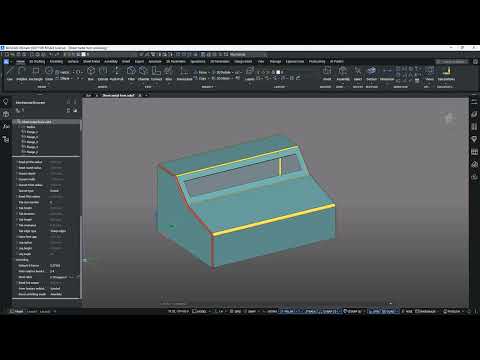
Task: Click the ribbon search field
Action: pyautogui.click(x=453, y=62)
